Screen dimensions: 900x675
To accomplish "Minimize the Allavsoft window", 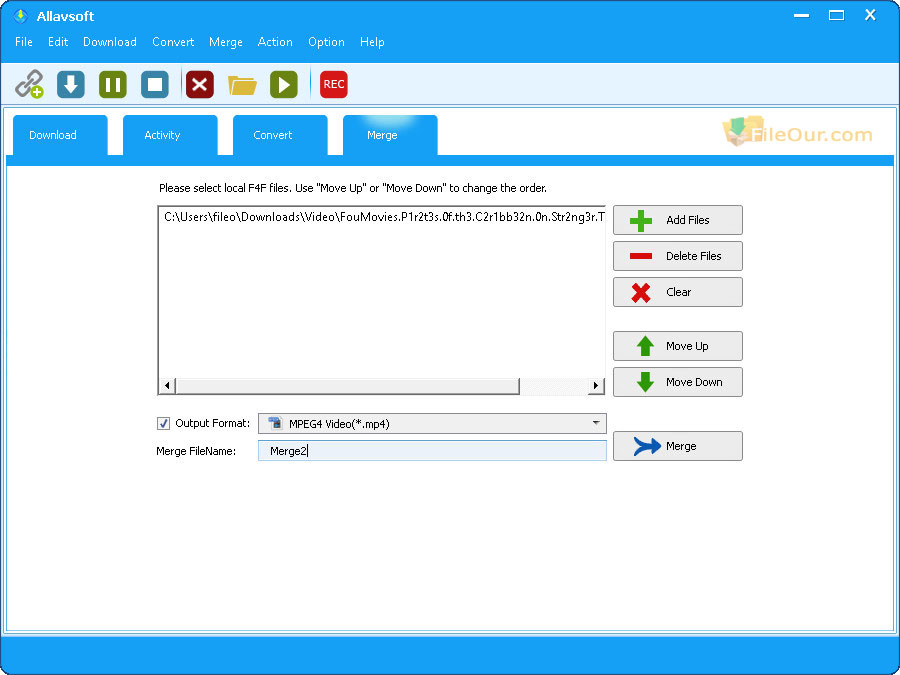I will click(x=801, y=15).
